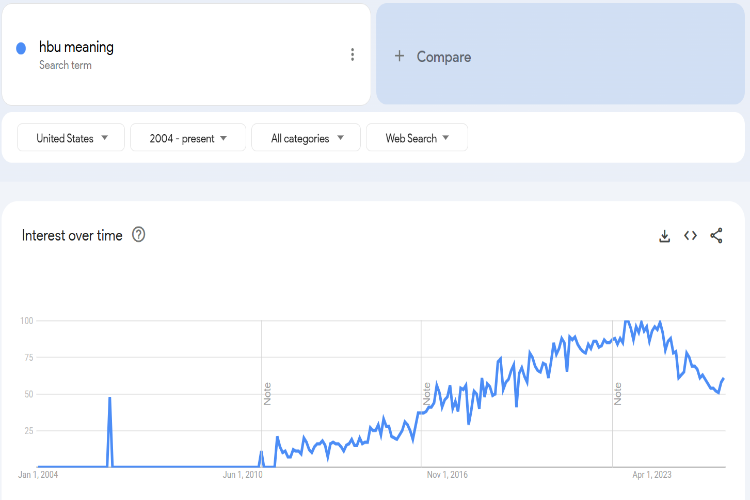Screen dimensions: 750x500
Task: Click the plus icon in Compare
Action: [x=399, y=57]
